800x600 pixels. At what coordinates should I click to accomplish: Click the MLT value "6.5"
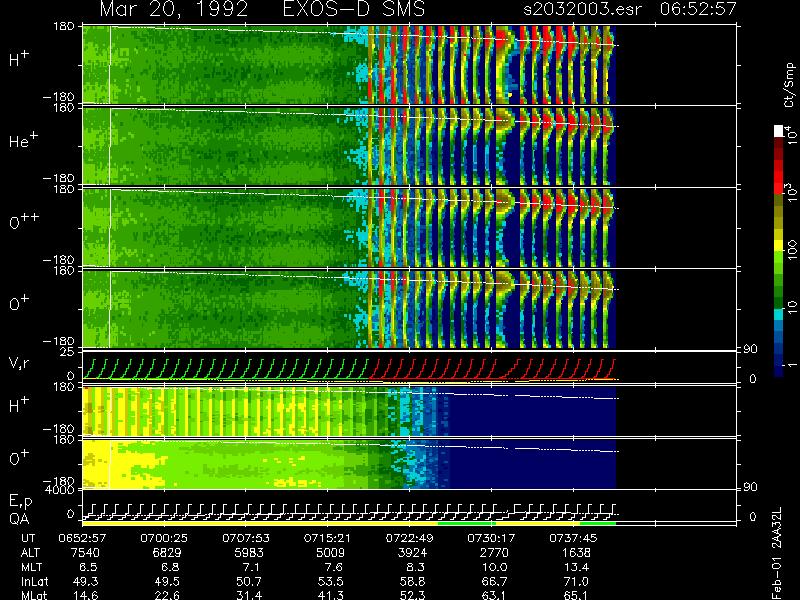(89, 567)
